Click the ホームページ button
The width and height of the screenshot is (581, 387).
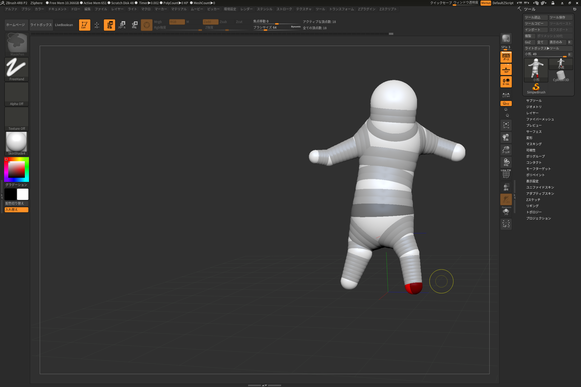pyautogui.click(x=16, y=25)
